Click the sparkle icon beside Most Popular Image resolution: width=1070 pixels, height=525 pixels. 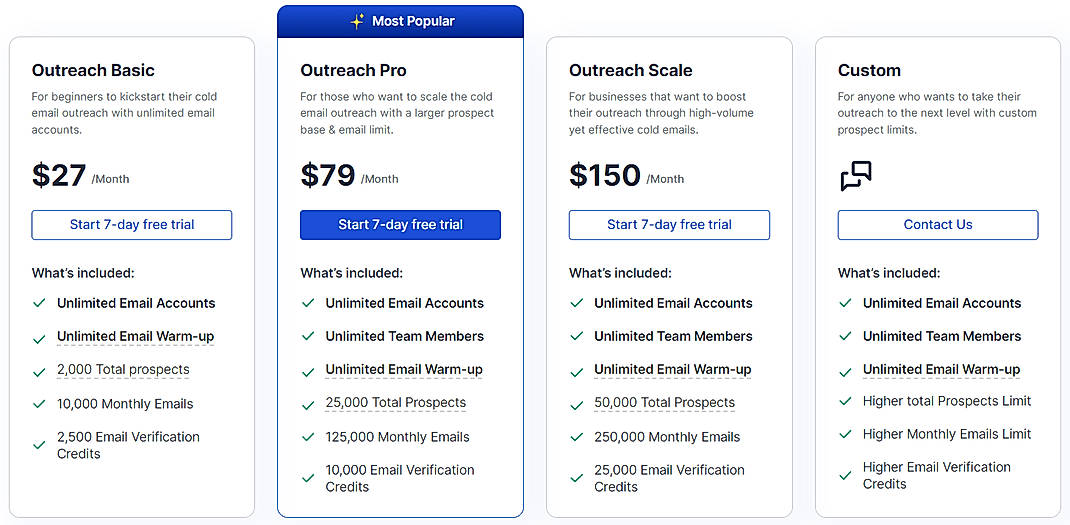[x=357, y=21]
